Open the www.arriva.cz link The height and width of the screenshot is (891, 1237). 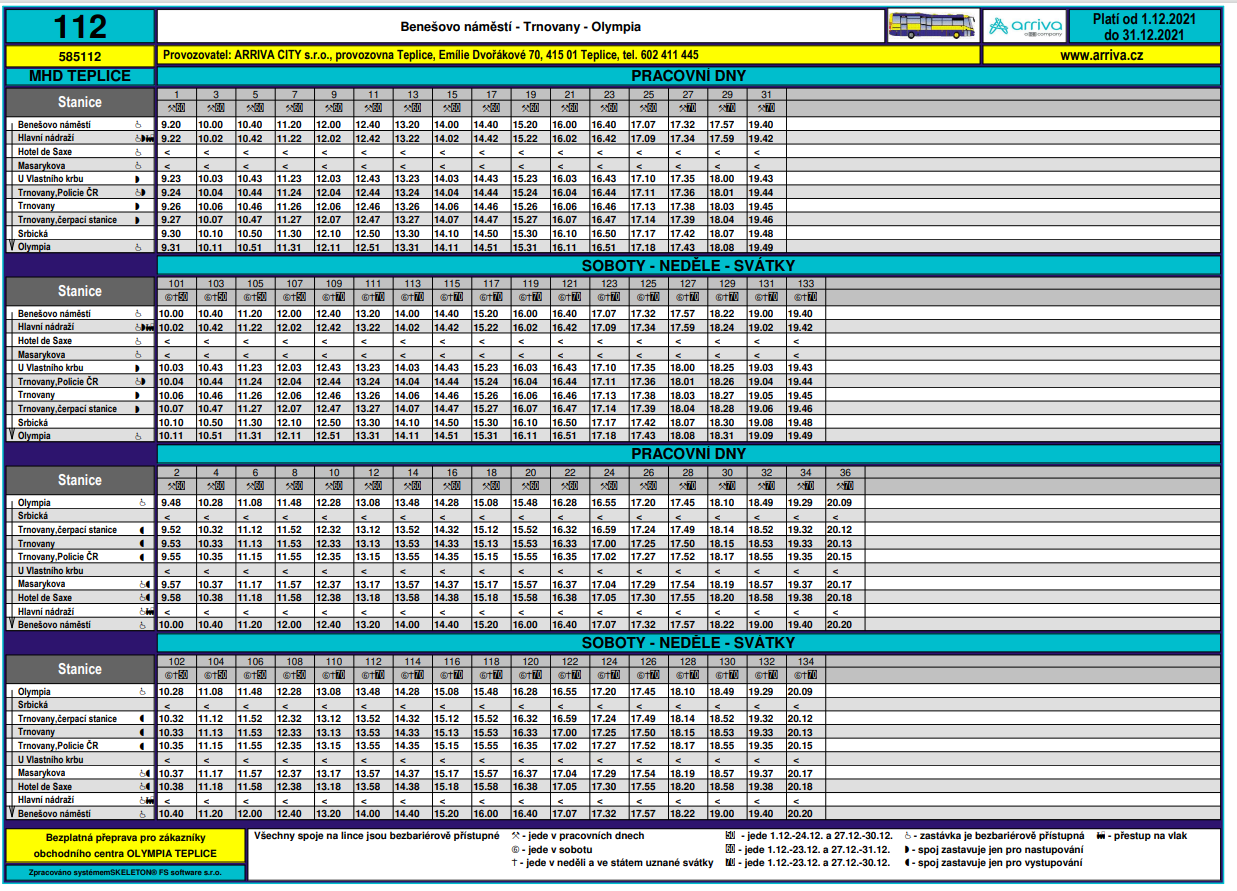pyautogui.click(x=1101, y=56)
